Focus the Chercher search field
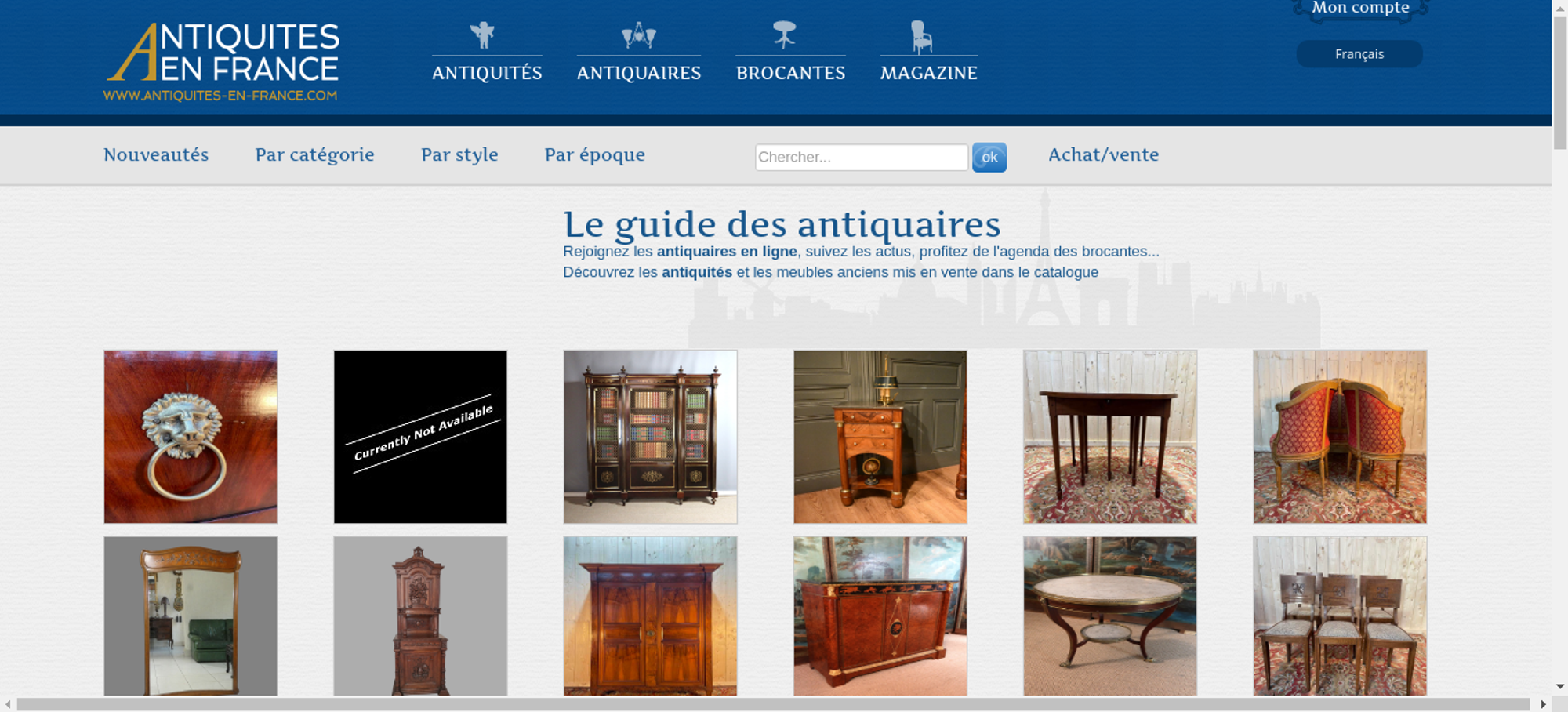 [x=862, y=157]
